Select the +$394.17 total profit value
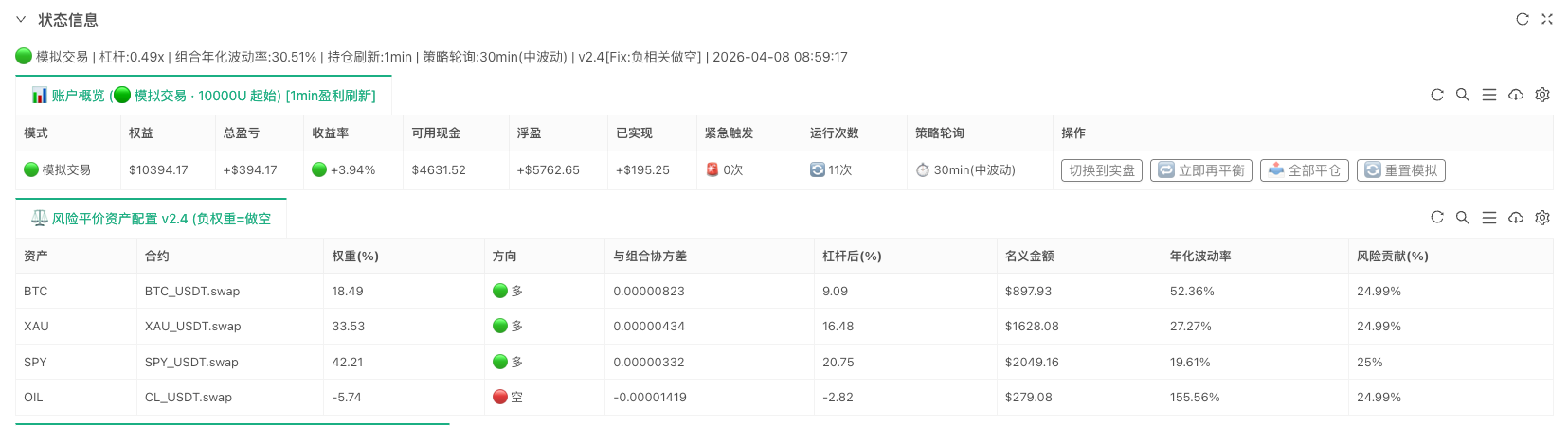Viewport: 1568px width, 426px height. [250, 170]
